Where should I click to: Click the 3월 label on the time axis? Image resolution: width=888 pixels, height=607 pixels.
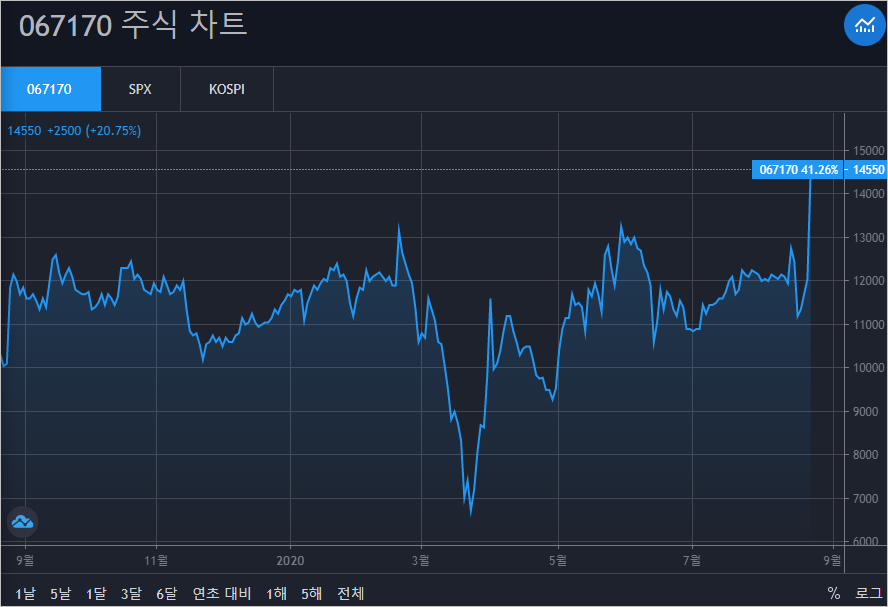[421, 561]
